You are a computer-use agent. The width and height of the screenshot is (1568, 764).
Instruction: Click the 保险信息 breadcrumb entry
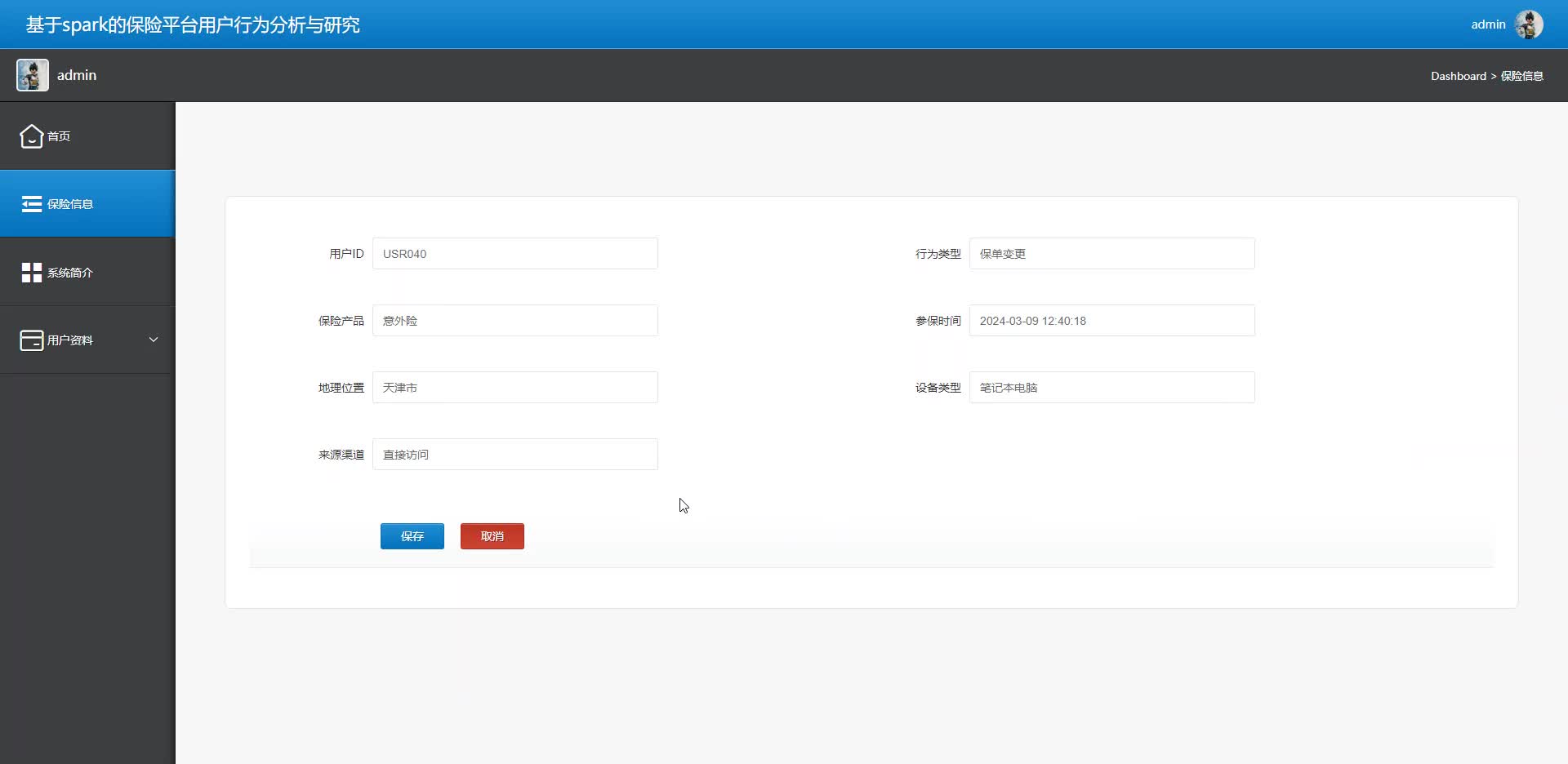1522,75
